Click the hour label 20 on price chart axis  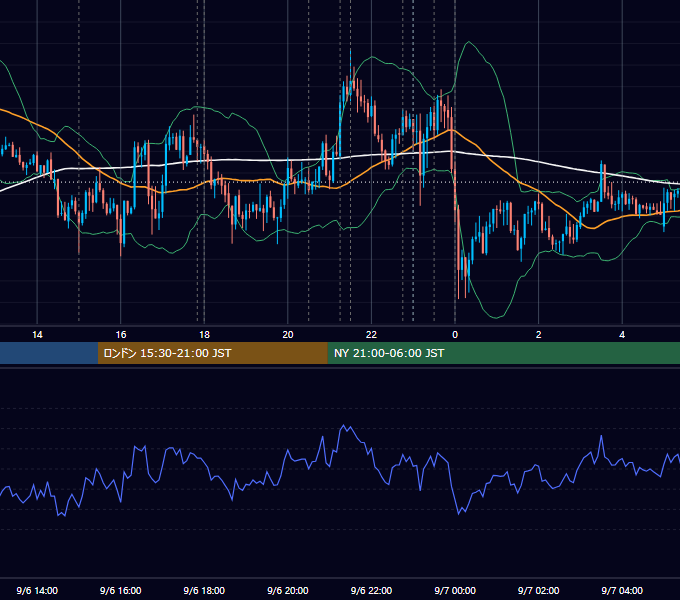coord(288,335)
